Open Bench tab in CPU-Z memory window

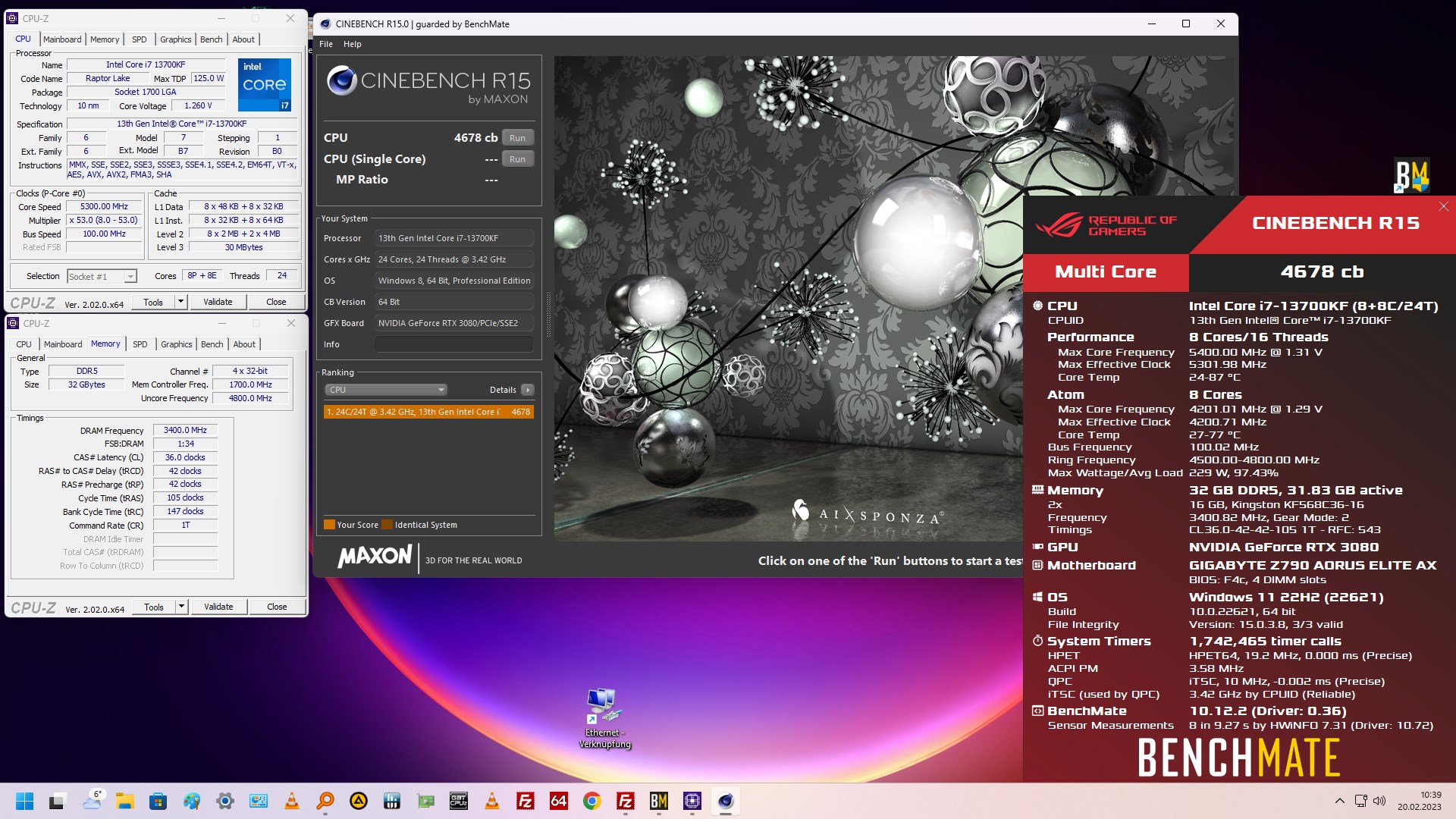(x=212, y=344)
